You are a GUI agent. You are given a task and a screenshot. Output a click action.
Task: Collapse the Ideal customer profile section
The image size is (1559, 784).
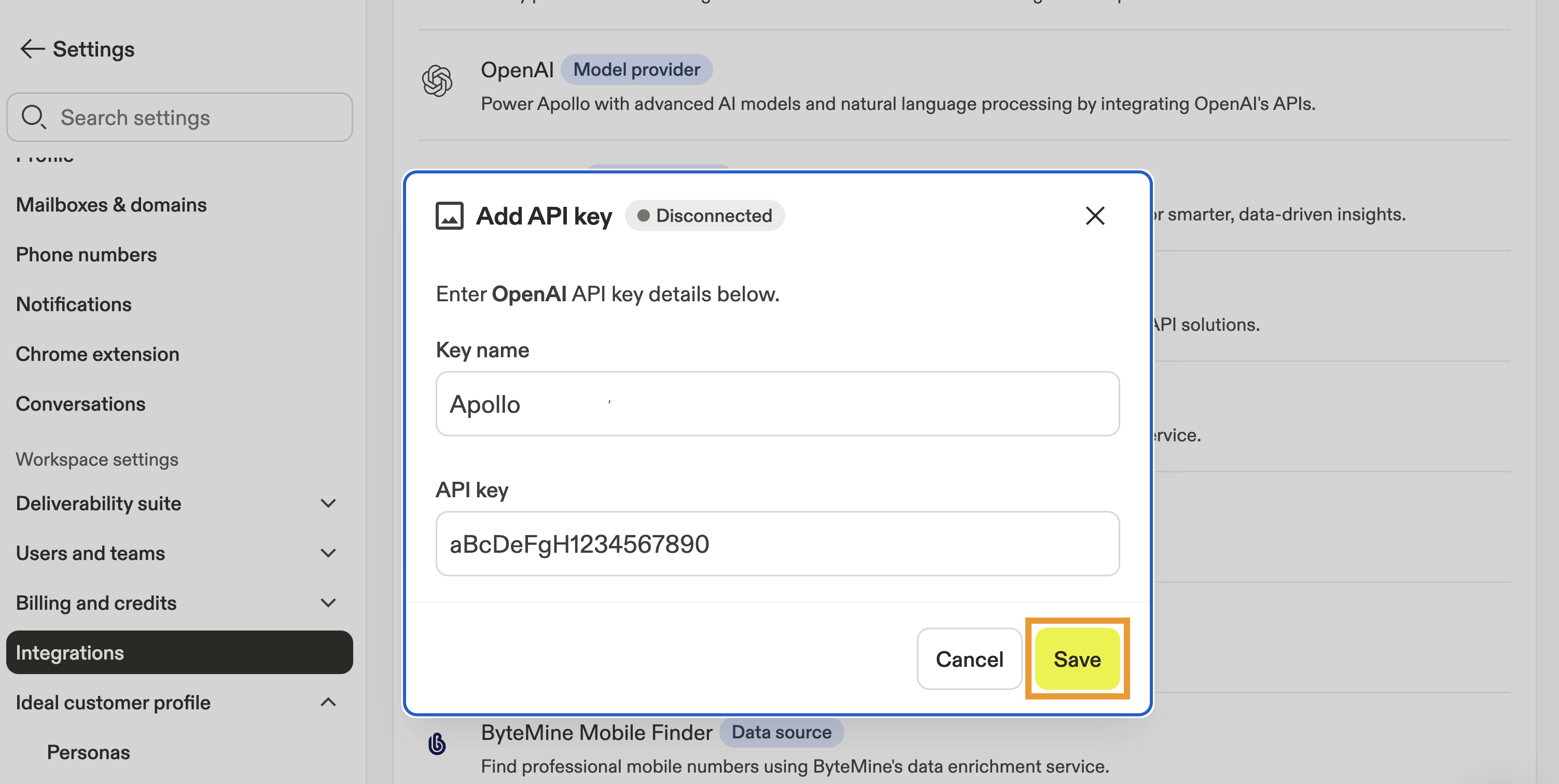point(327,702)
